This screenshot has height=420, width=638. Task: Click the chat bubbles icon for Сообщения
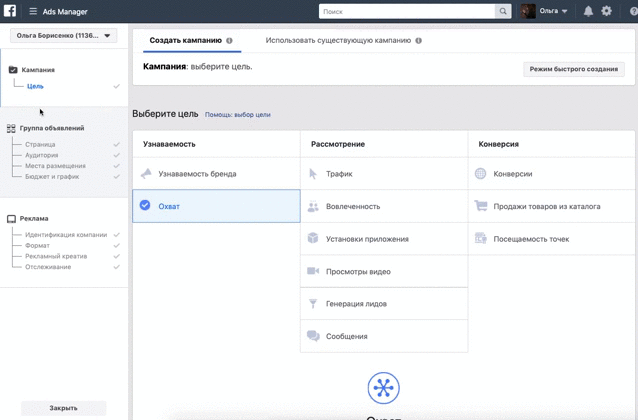coord(313,336)
